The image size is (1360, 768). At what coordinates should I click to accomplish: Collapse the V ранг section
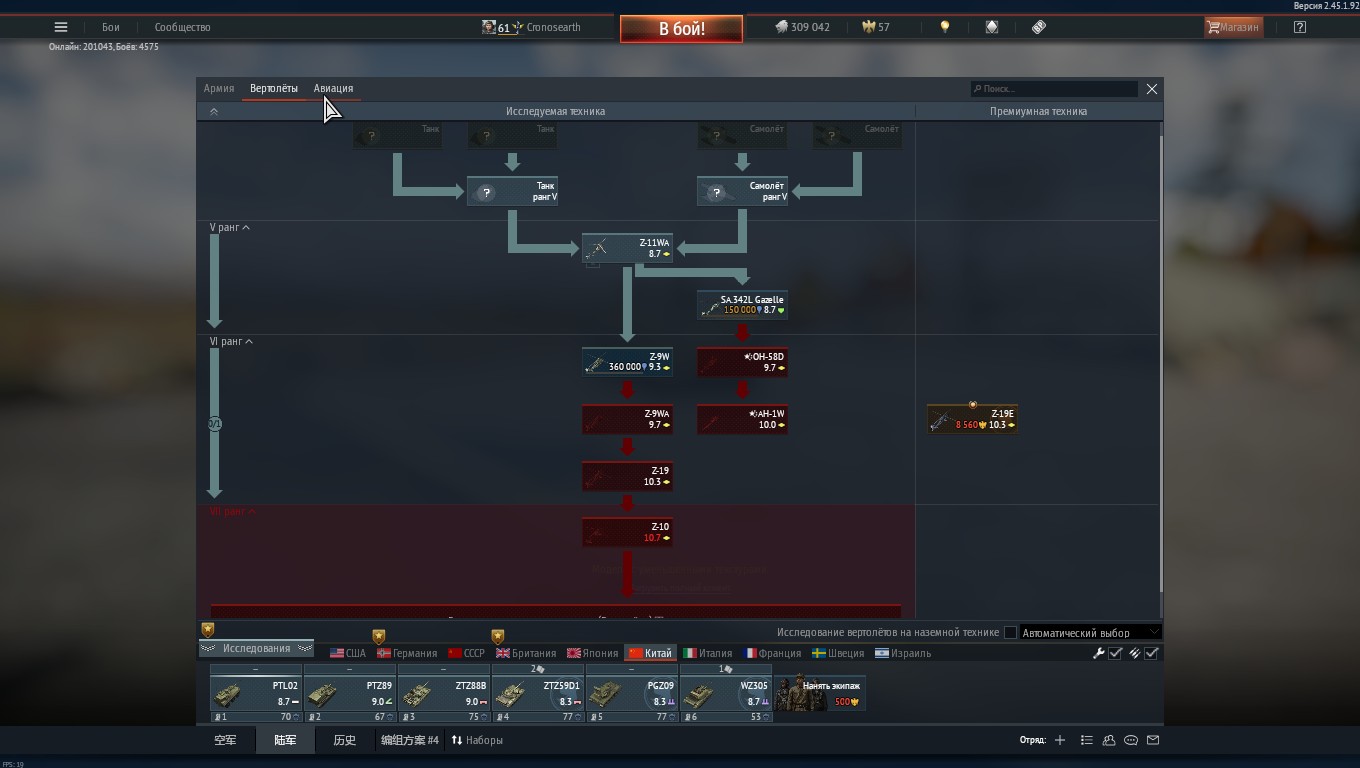pyautogui.click(x=230, y=227)
